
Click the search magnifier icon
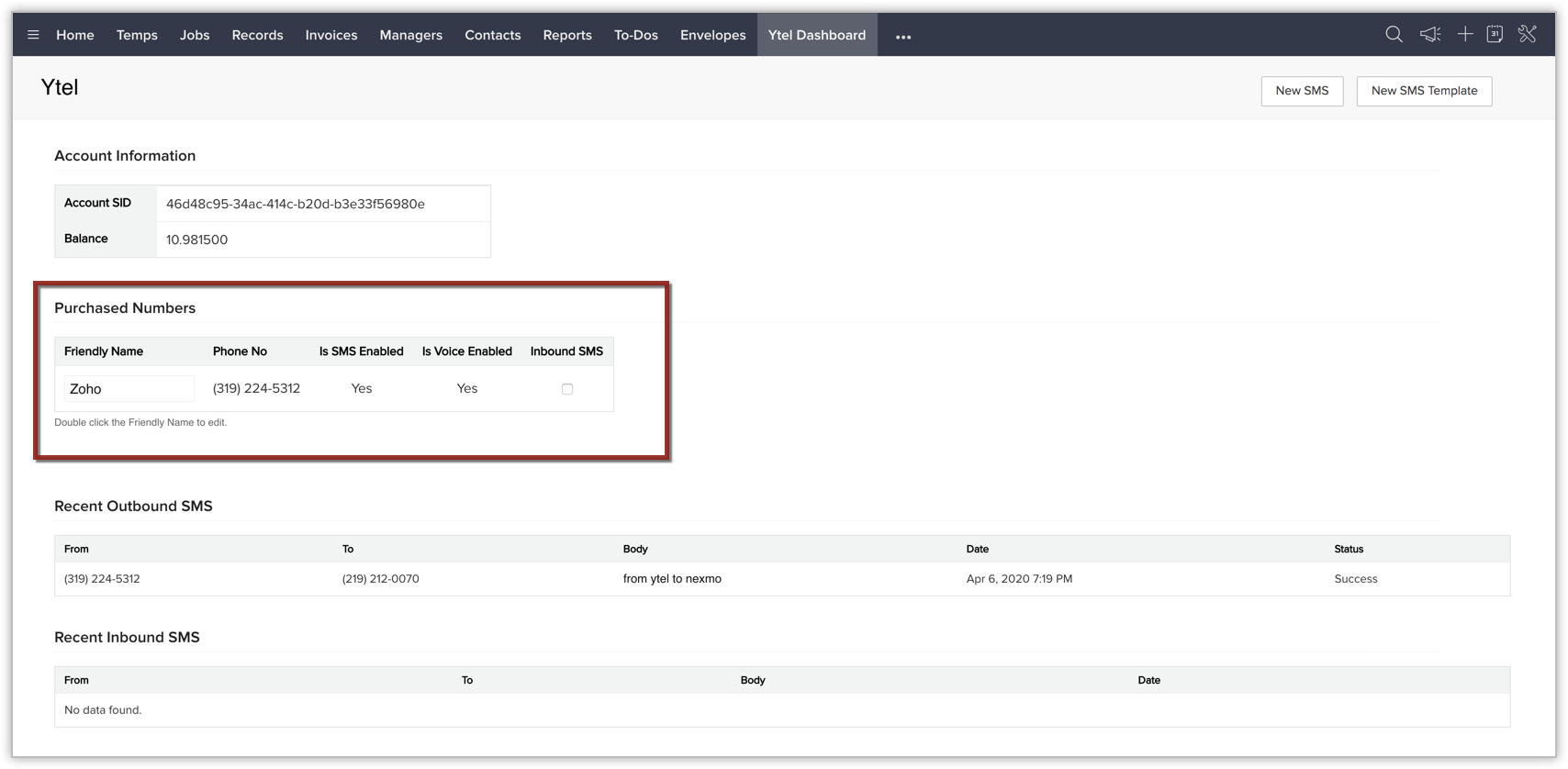pyautogui.click(x=1394, y=34)
